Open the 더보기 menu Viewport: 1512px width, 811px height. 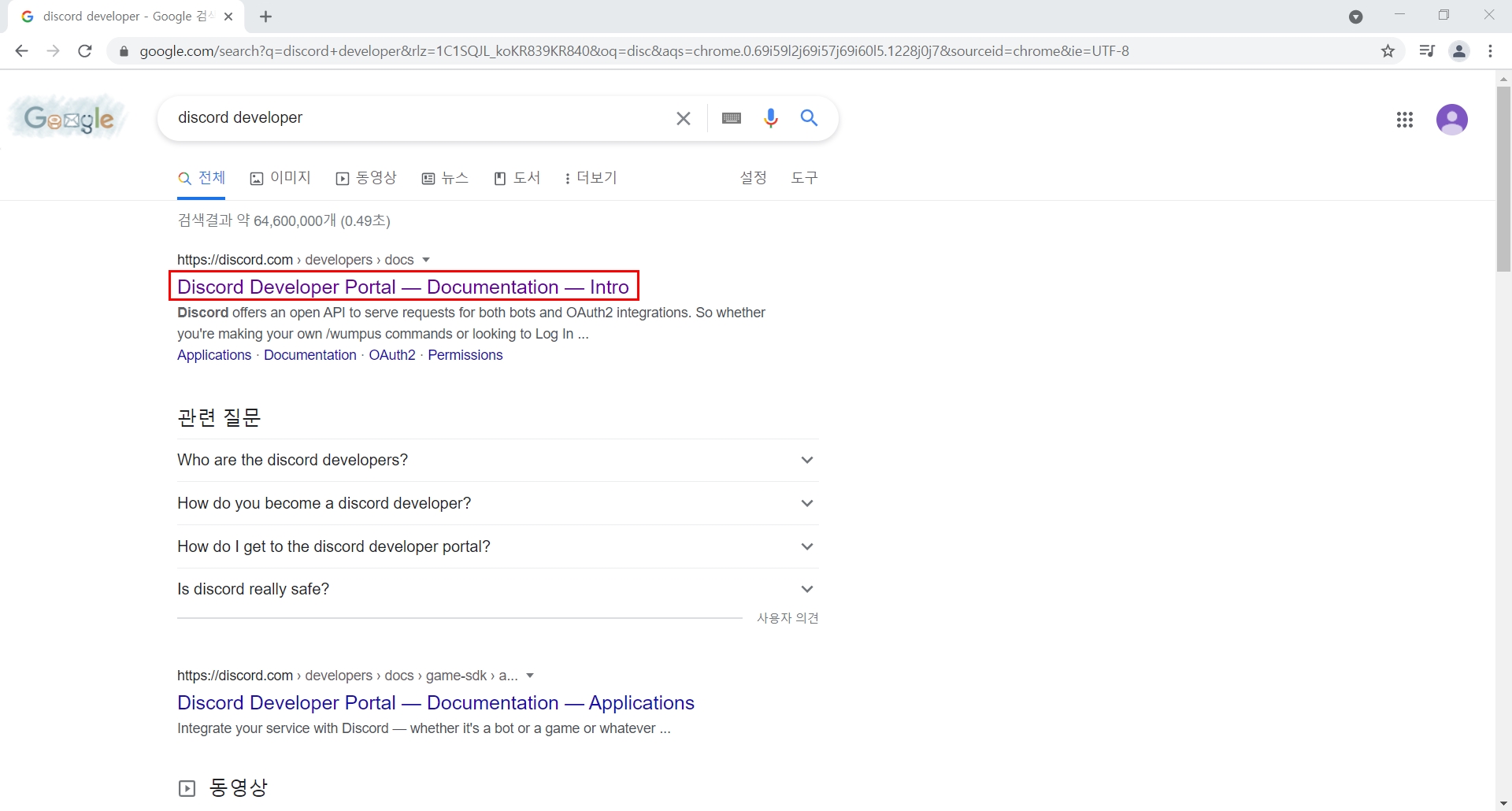(x=591, y=178)
